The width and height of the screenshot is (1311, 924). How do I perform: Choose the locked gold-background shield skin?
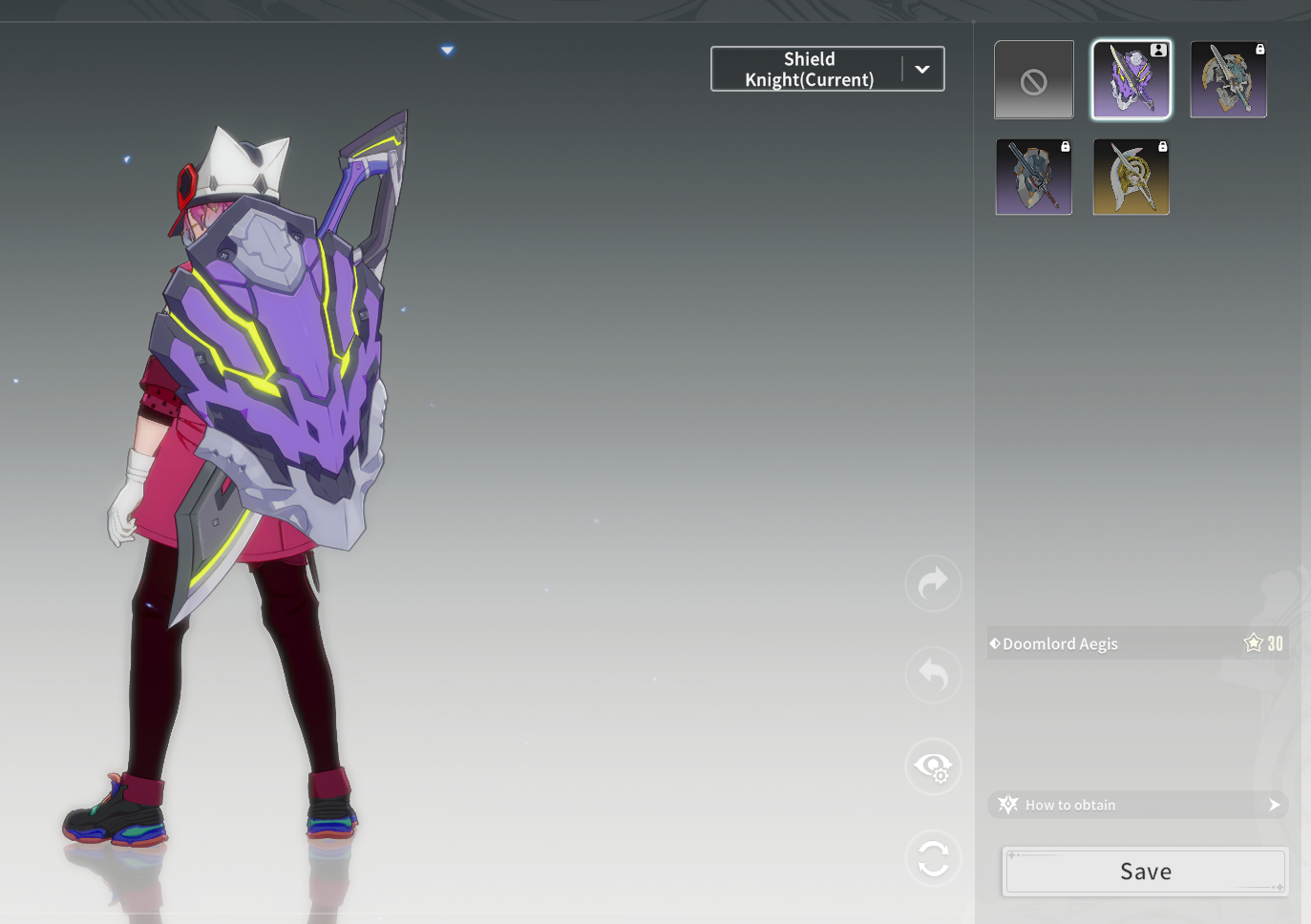1131,177
